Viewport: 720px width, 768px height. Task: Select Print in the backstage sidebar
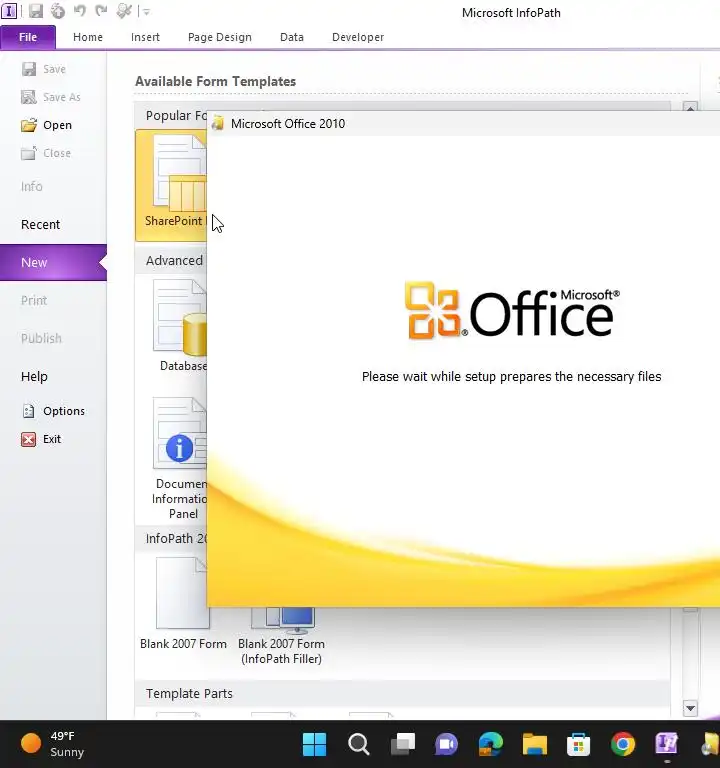click(34, 300)
